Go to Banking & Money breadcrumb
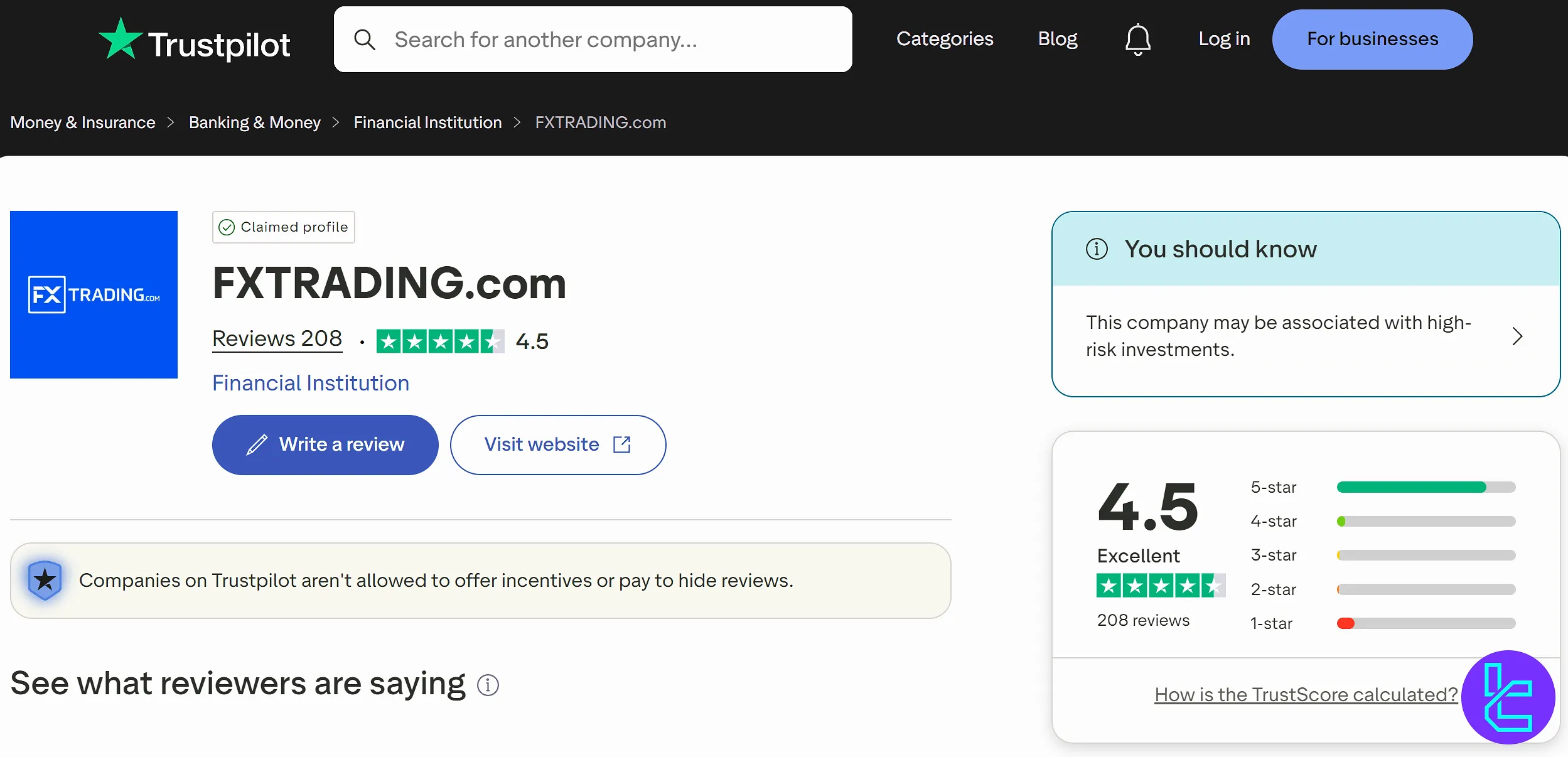 [254, 122]
